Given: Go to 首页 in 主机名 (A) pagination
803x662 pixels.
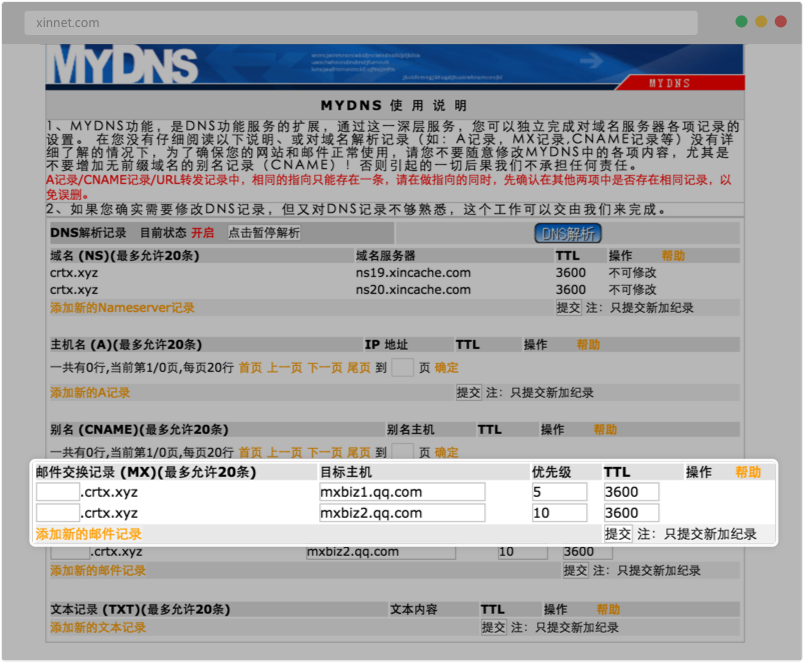Looking at the screenshot, I should 250,368.
